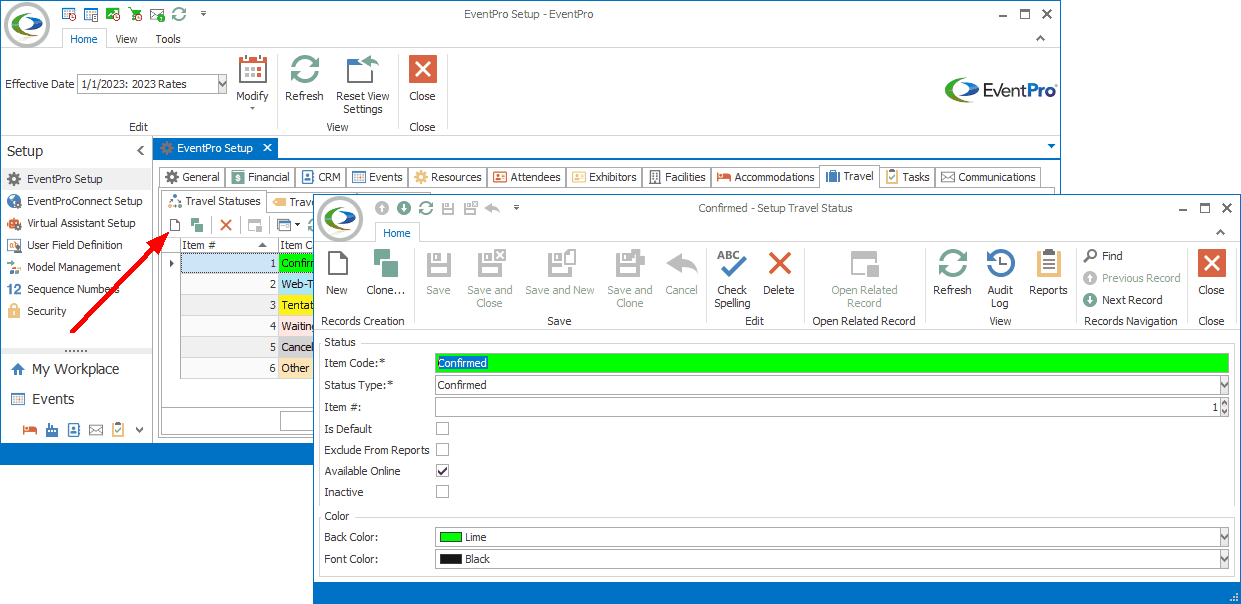Image resolution: width=1241 pixels, height=604 pixels.
Task: Refresh the Setup Travel Status window
Action: (952, 274)
